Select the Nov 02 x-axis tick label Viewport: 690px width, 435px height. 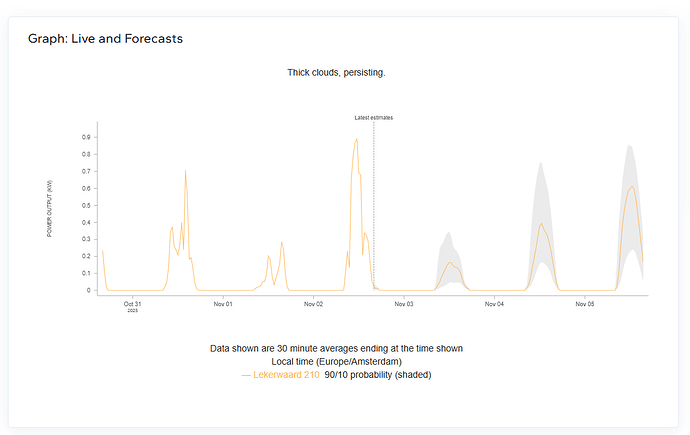tap(314, 304)
